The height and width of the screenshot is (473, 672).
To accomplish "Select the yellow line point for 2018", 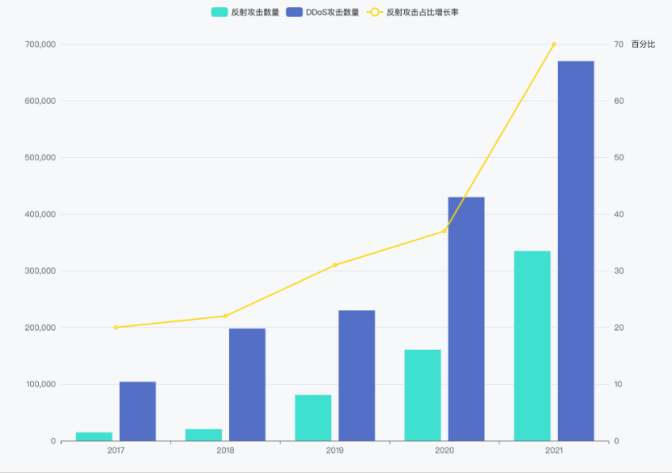I will pos(225,316).
